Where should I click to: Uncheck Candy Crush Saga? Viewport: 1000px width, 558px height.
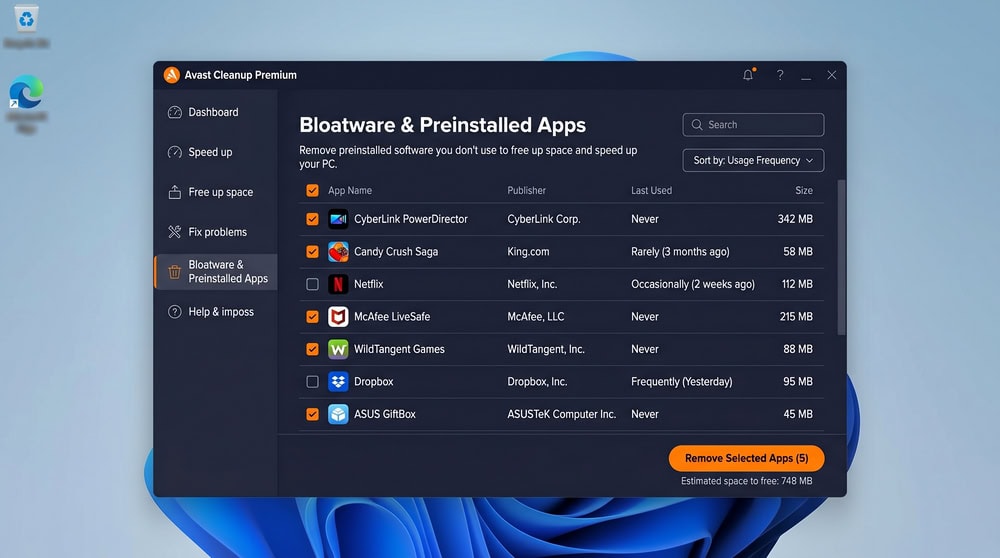click(x=312, y=252)
